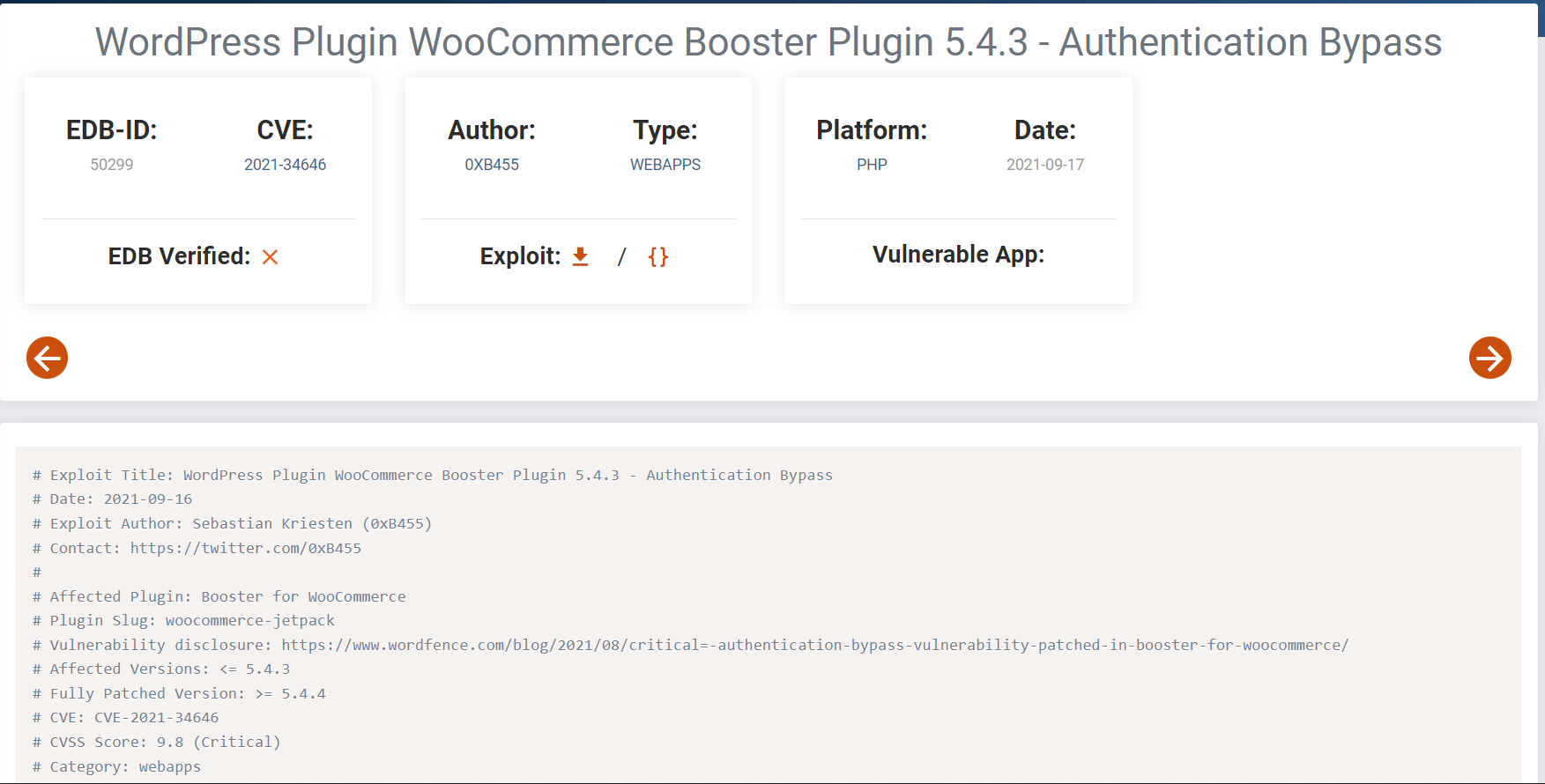Viewport: 1545px width, 784px height.
Task: Click the EDB-ID label
Action: (112, 130)
